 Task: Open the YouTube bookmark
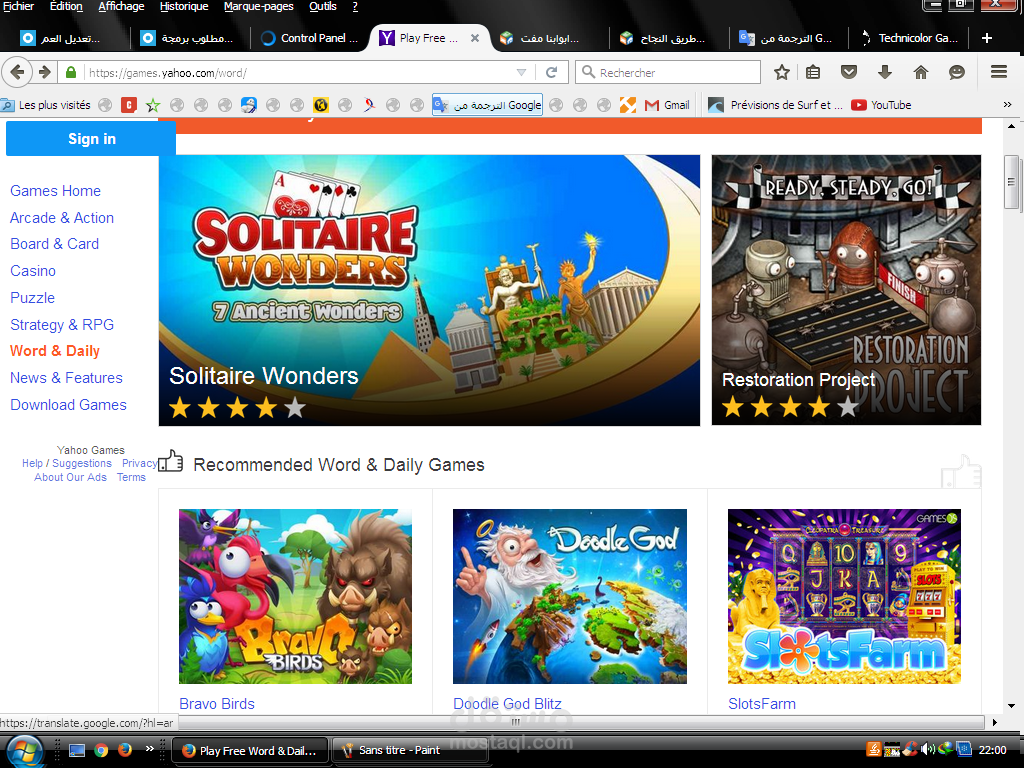click(x=881, y=104)
